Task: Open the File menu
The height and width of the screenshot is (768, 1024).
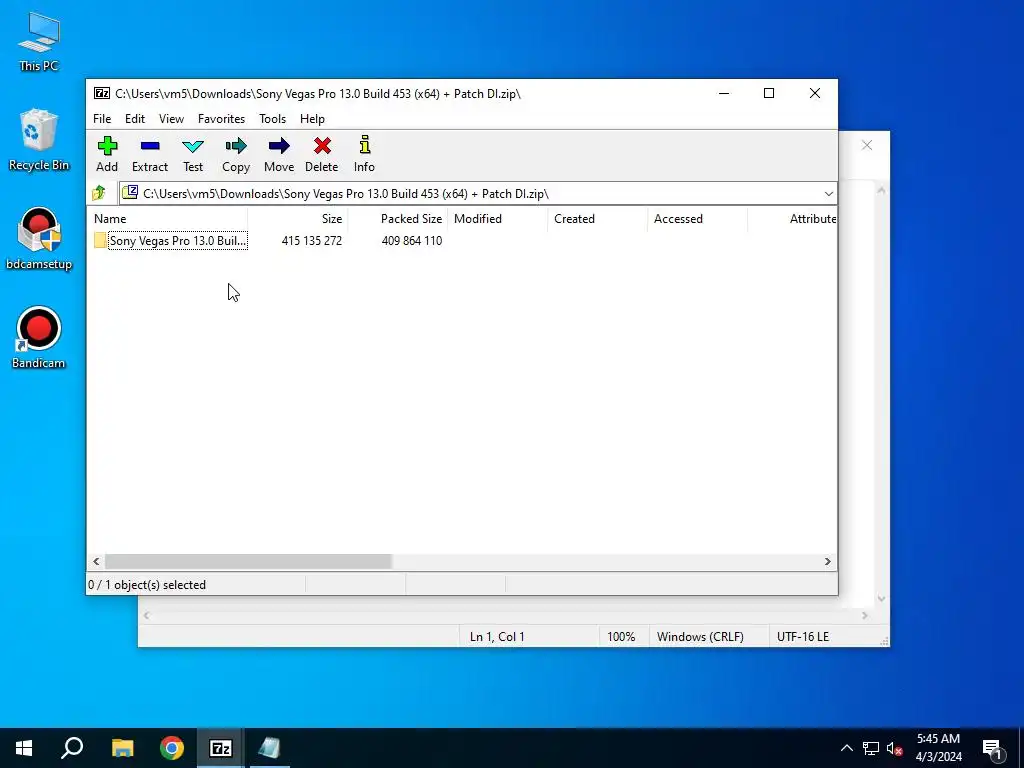Action: coord(102,119)
